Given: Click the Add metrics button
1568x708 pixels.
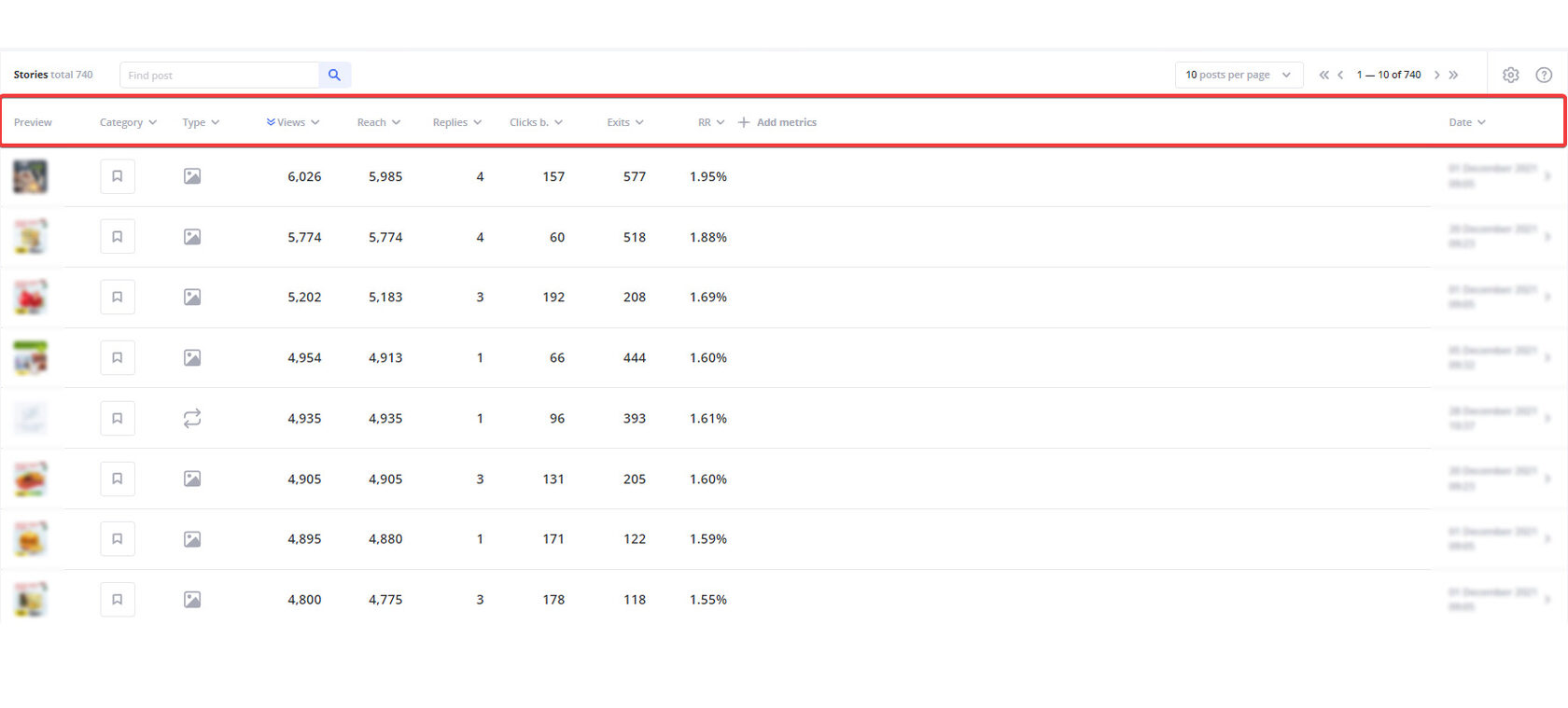Looking at the screenshot, I should click(777, 122).
